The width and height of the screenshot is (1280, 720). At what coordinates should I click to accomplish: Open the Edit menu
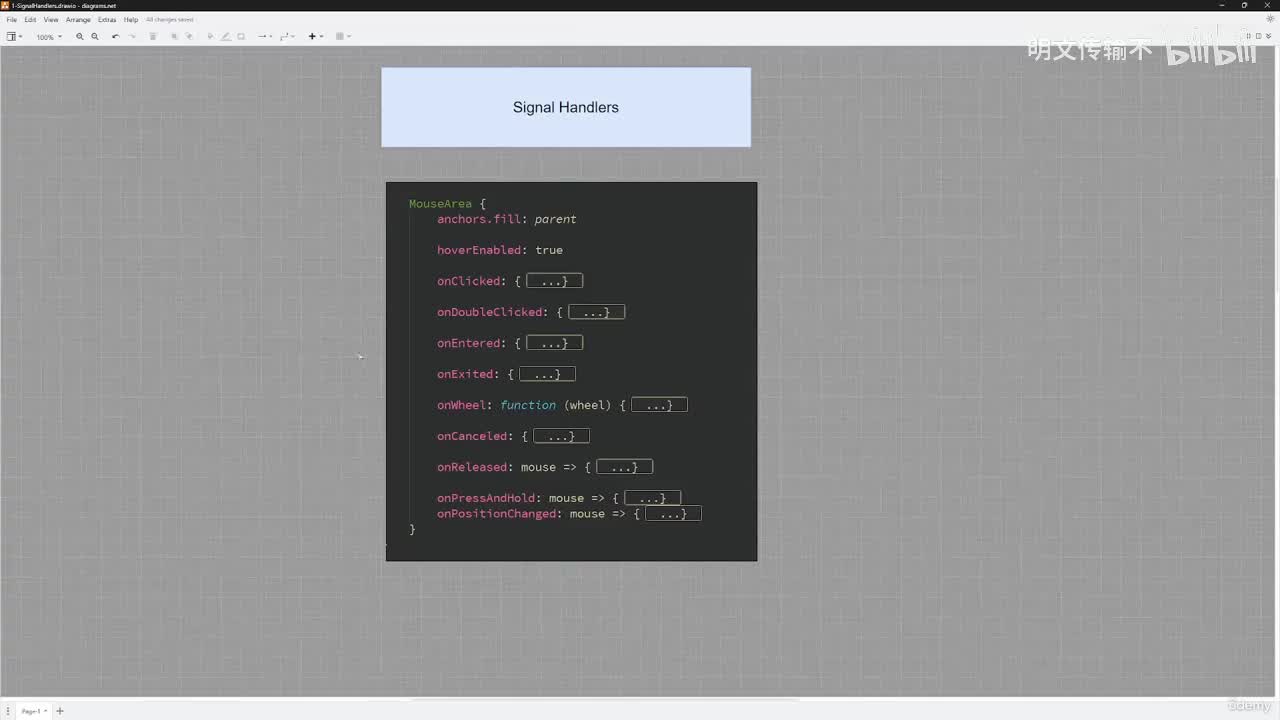click(x=30, y=20)
